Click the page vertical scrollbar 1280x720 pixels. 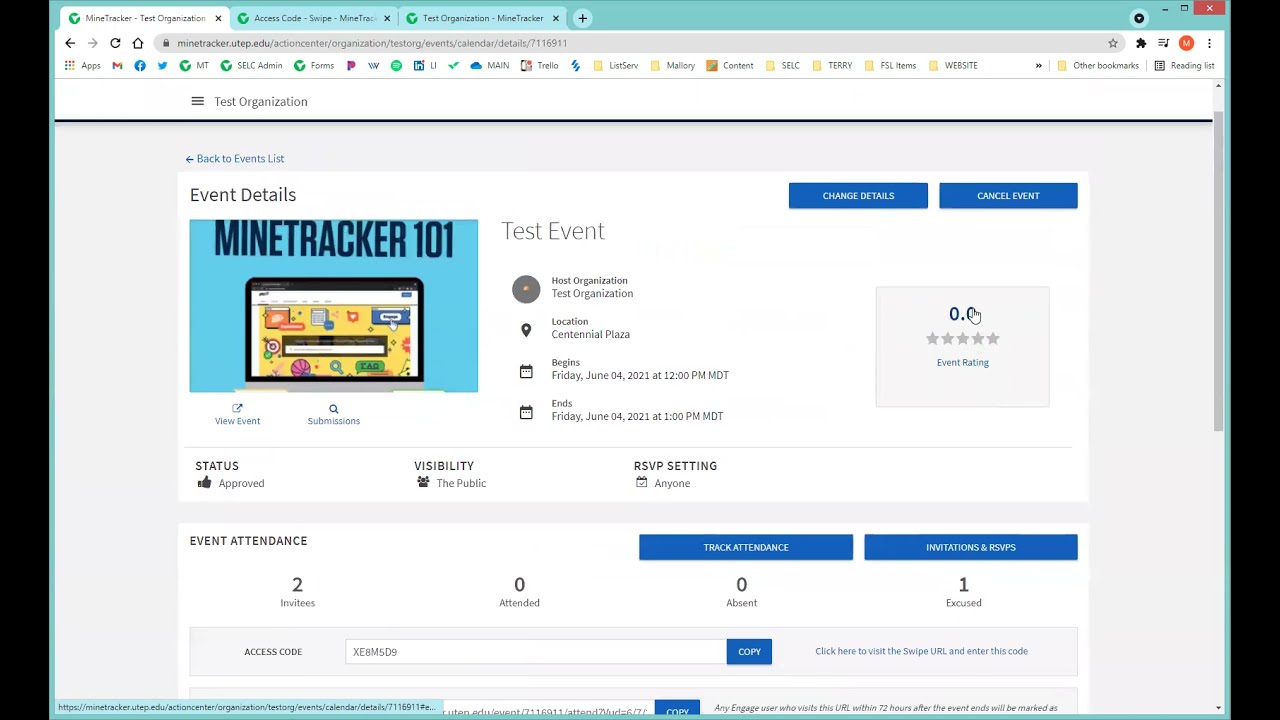1218,270
